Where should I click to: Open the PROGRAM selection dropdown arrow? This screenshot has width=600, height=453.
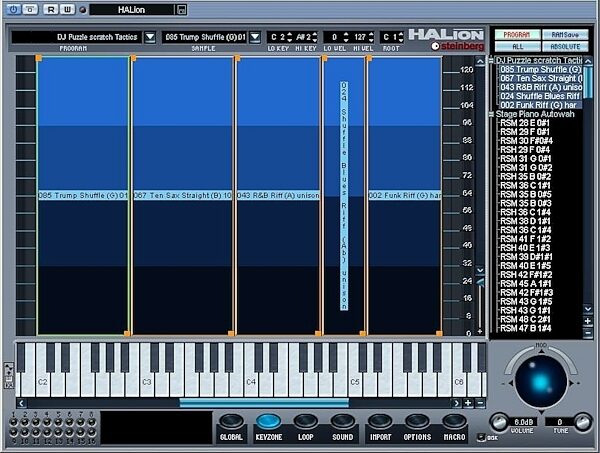point(150,37)
